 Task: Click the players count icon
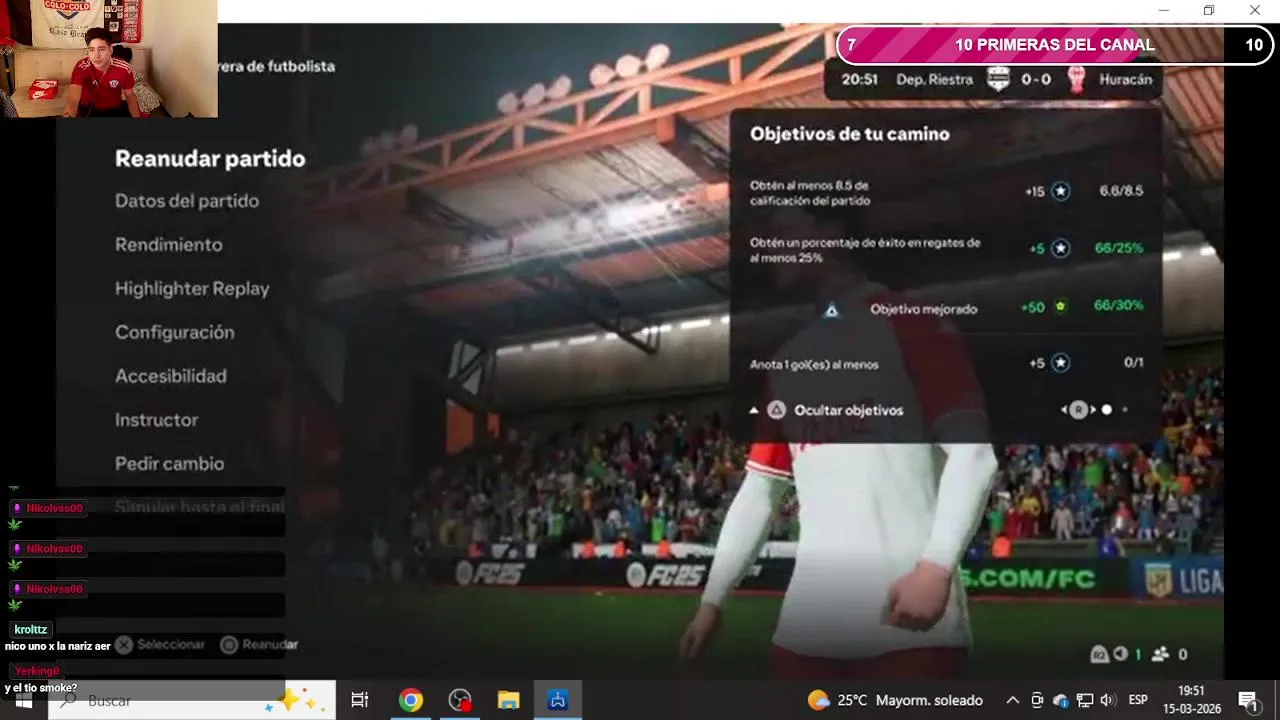[x=1160, y=654]
